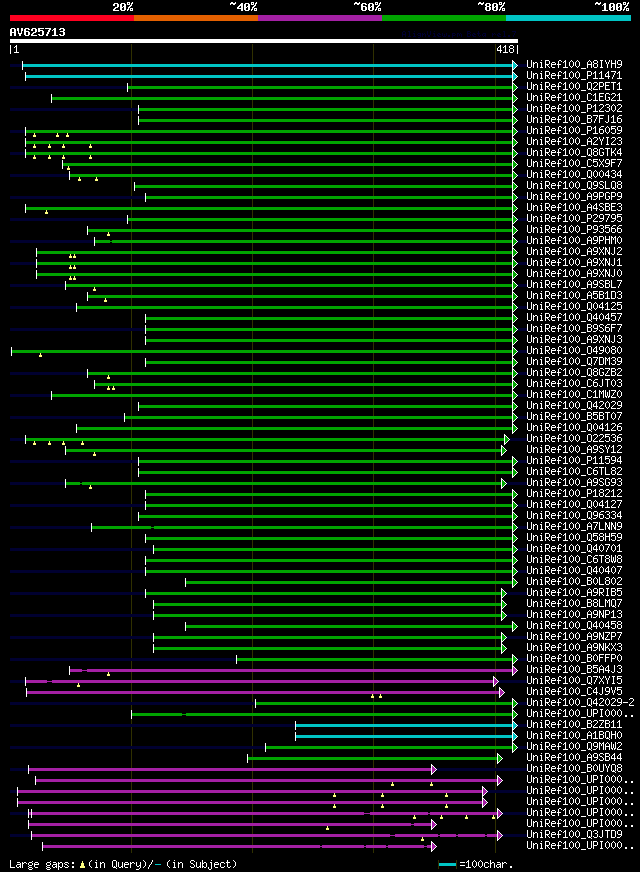The image size is (640, 872).
Task: Click the red 20% identity legend segment
Action: [x=72, y=18]
